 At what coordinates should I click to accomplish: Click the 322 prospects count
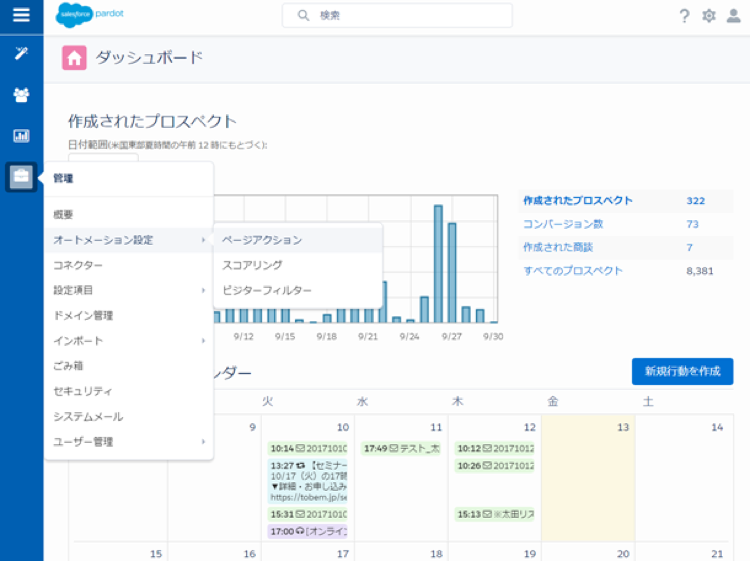[x=695, y=200]
